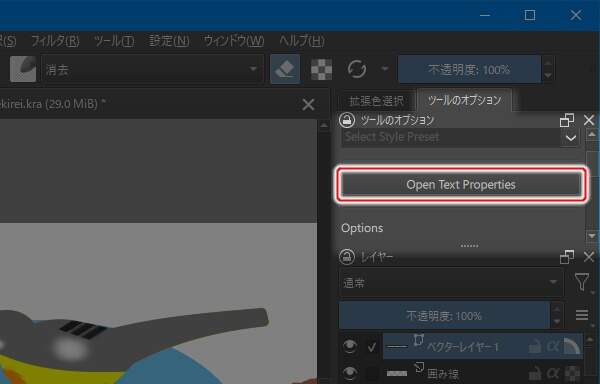
Task: Minimize the Krita window
Action: pyautogui.click(x=485, y=15)
